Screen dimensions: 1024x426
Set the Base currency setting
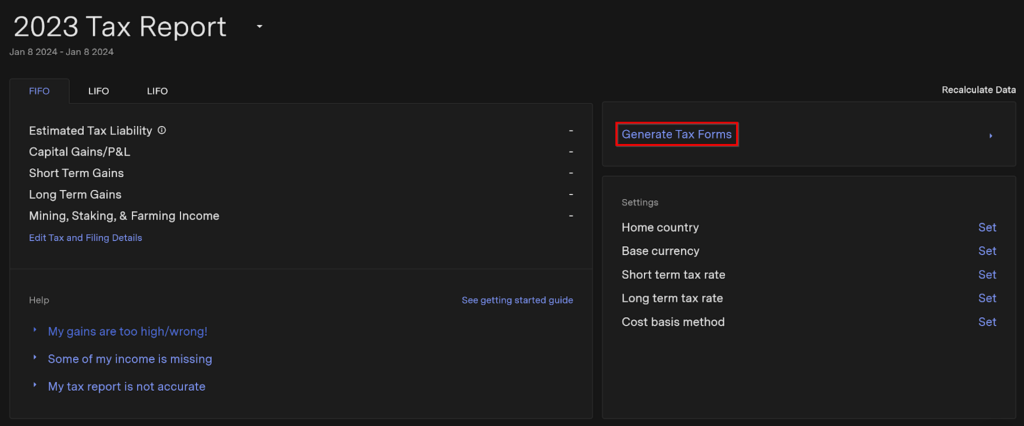tap(987, 251)
